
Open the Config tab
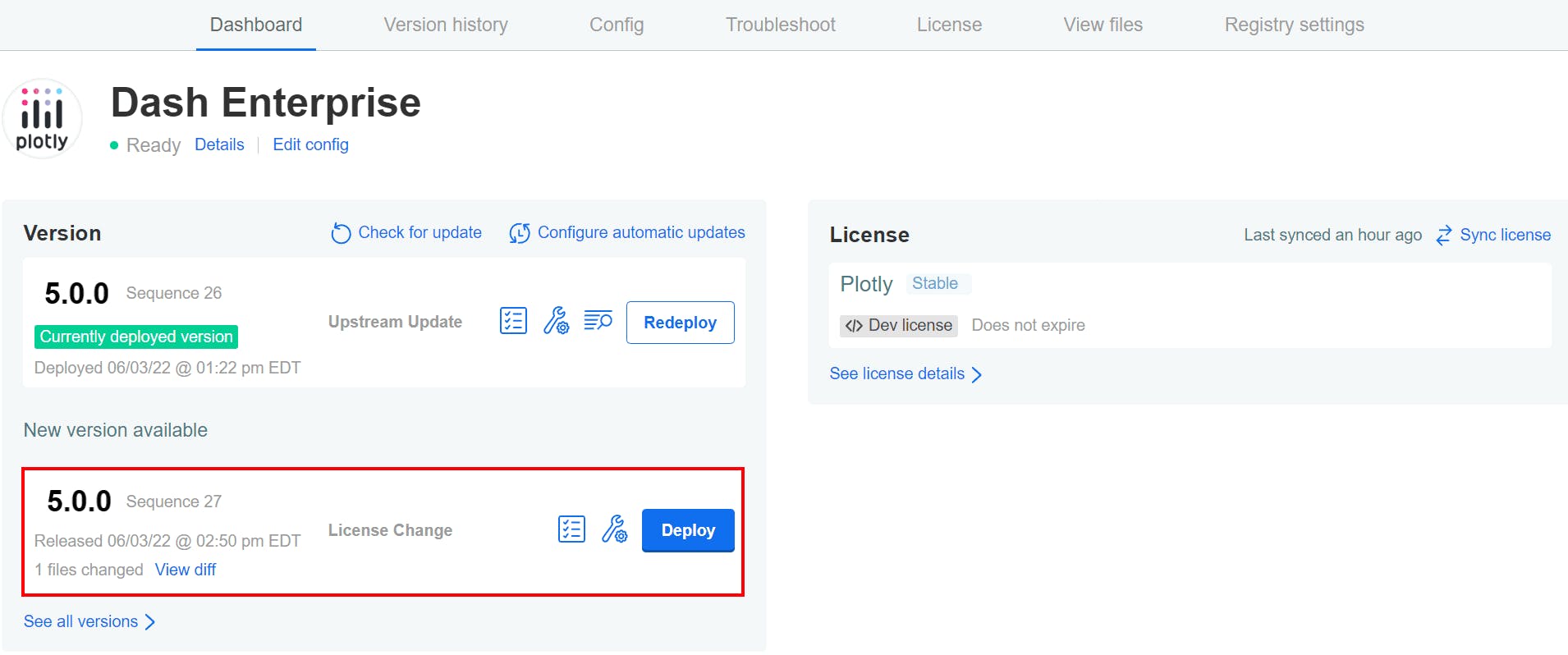pos(617,25)
